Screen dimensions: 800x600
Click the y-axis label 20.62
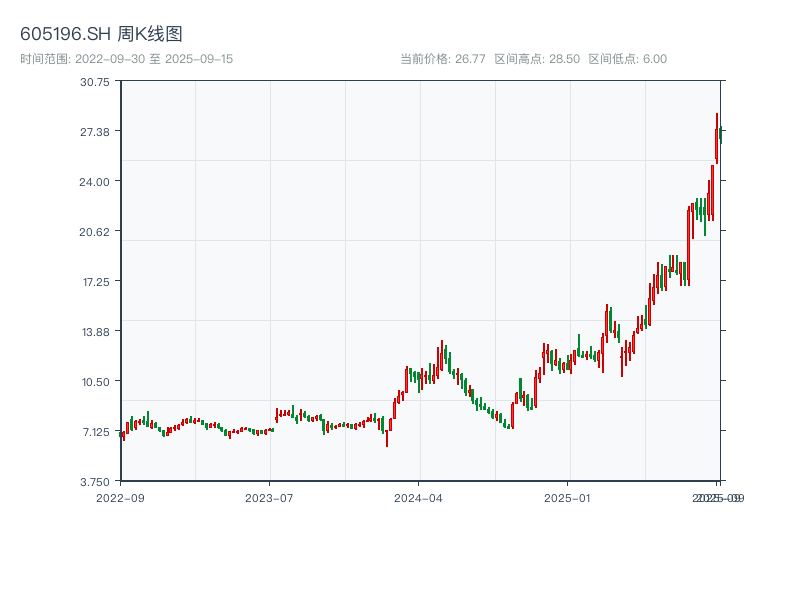coord(95,232)
